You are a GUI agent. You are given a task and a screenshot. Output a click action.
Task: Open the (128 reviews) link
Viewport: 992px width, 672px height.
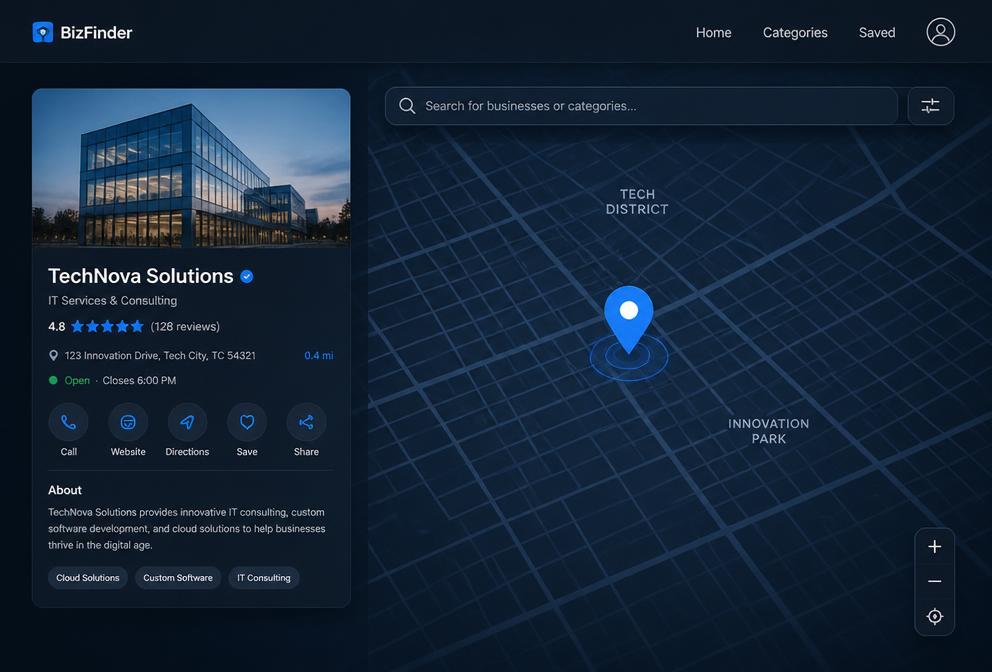click(x=185, y=327)
